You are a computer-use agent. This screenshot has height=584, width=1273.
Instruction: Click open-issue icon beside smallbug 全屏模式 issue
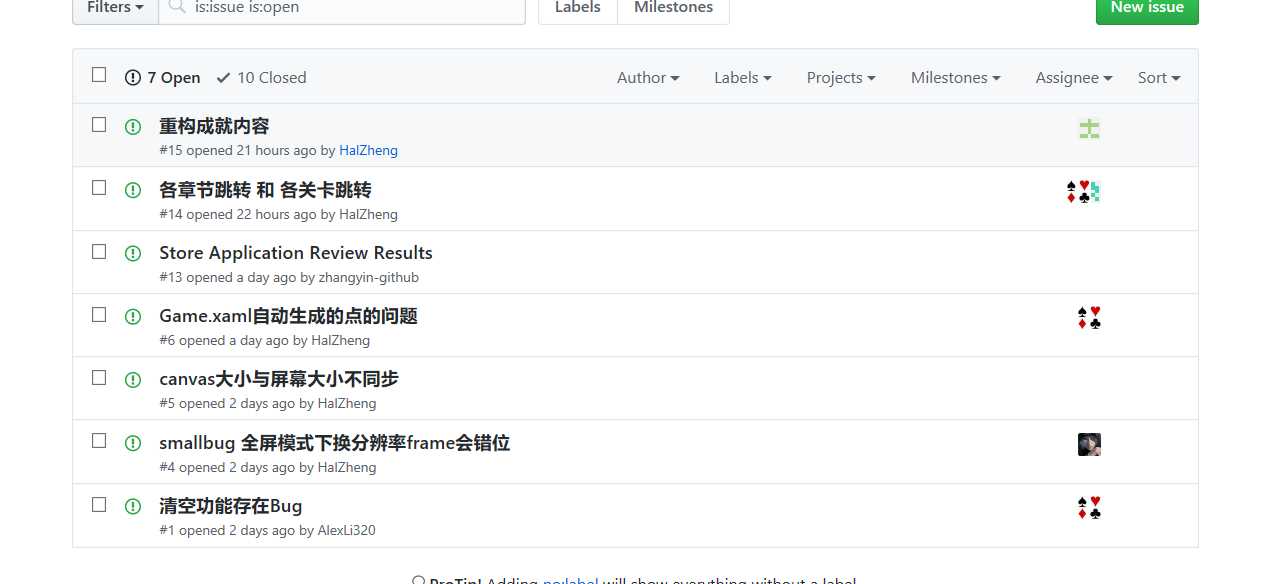click(x=133, y=443)
